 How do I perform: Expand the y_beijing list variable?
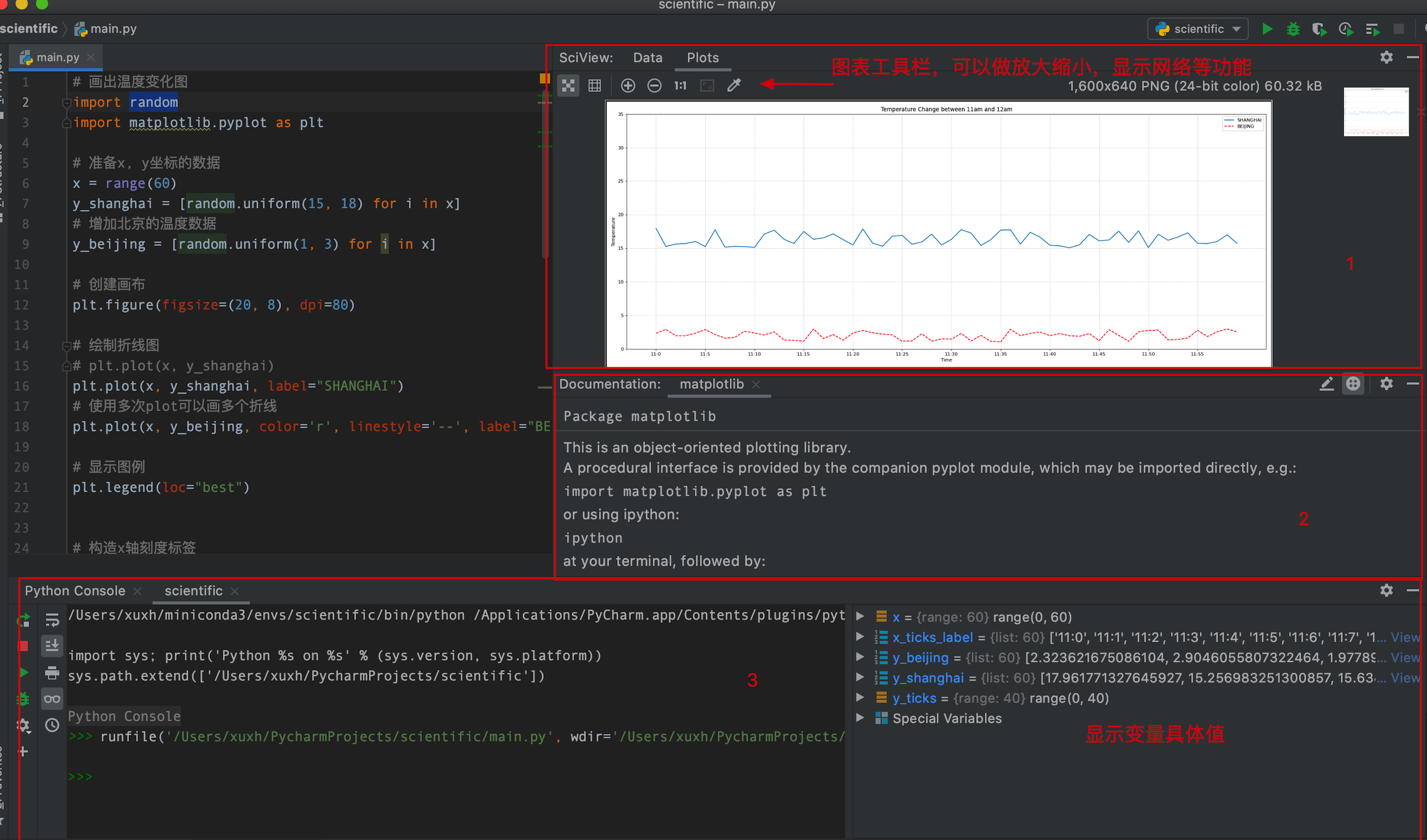(x=860, y=658)
